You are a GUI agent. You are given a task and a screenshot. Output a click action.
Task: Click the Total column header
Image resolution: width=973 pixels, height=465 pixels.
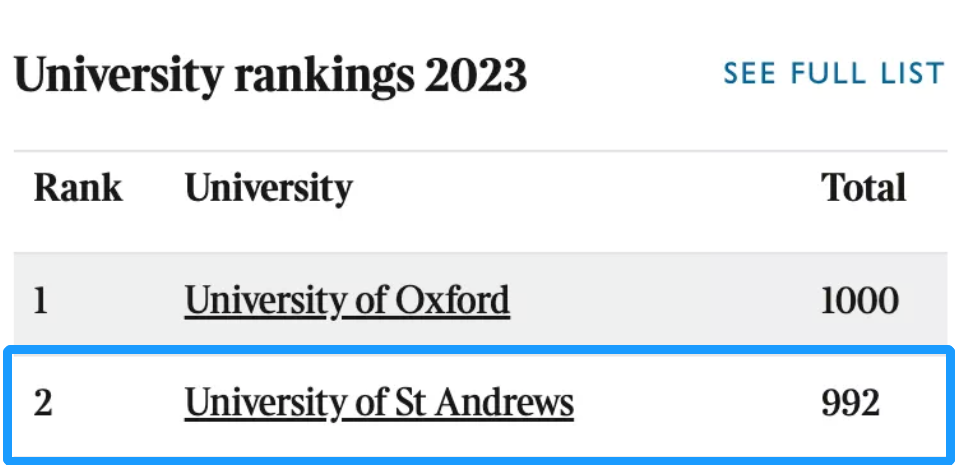(x=863, y=187)
